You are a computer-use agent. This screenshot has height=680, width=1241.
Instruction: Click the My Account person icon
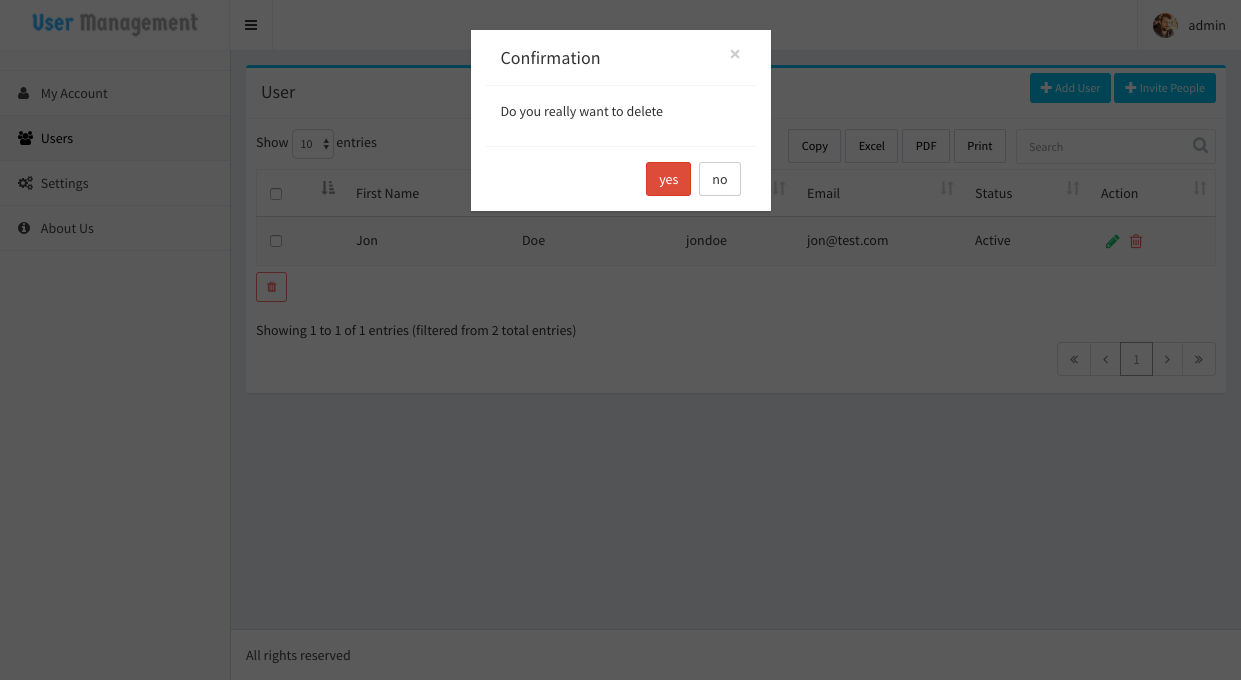(x=24, y=93)
